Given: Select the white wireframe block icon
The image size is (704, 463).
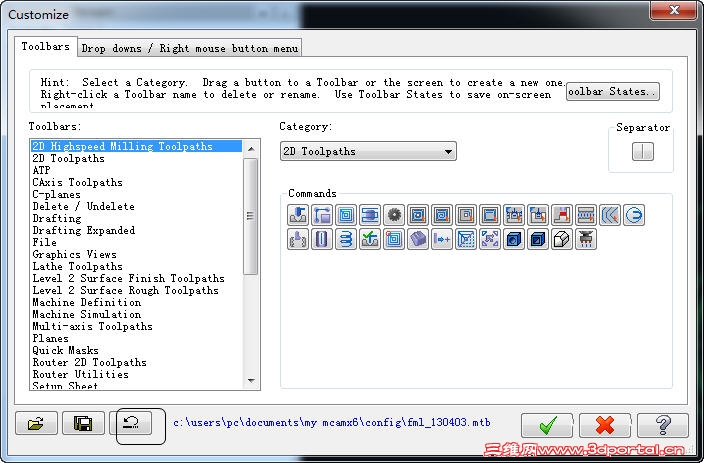Looking at the screenshot, I should pyautogui.click(x=562, y=239).
